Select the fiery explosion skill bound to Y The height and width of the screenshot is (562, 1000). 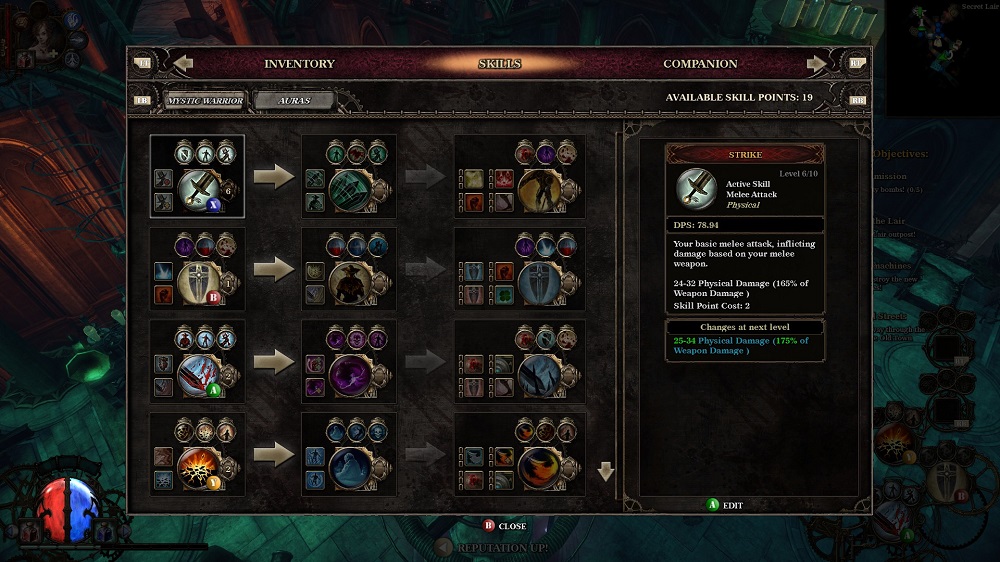(199, 468)
